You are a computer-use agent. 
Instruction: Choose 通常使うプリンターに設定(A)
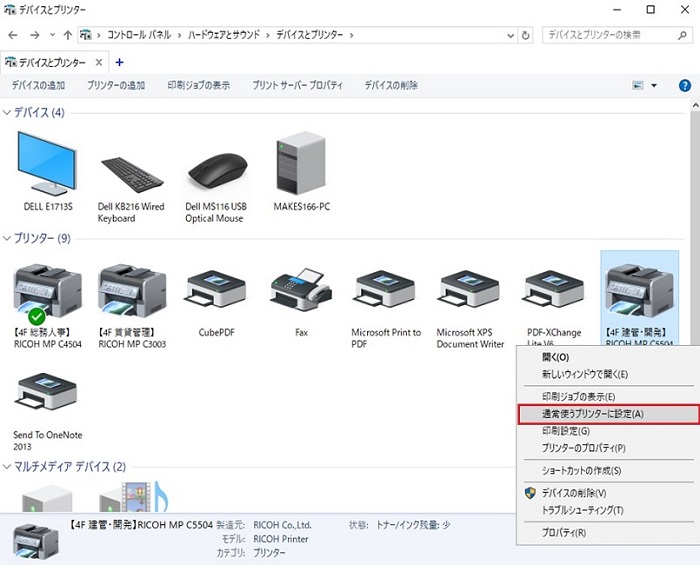pos(608,414)
